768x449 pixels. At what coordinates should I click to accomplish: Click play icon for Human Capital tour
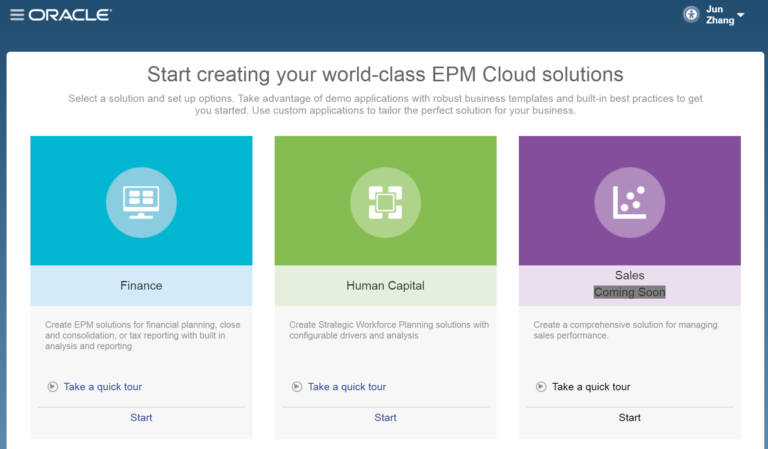click(x=297, y=387)
